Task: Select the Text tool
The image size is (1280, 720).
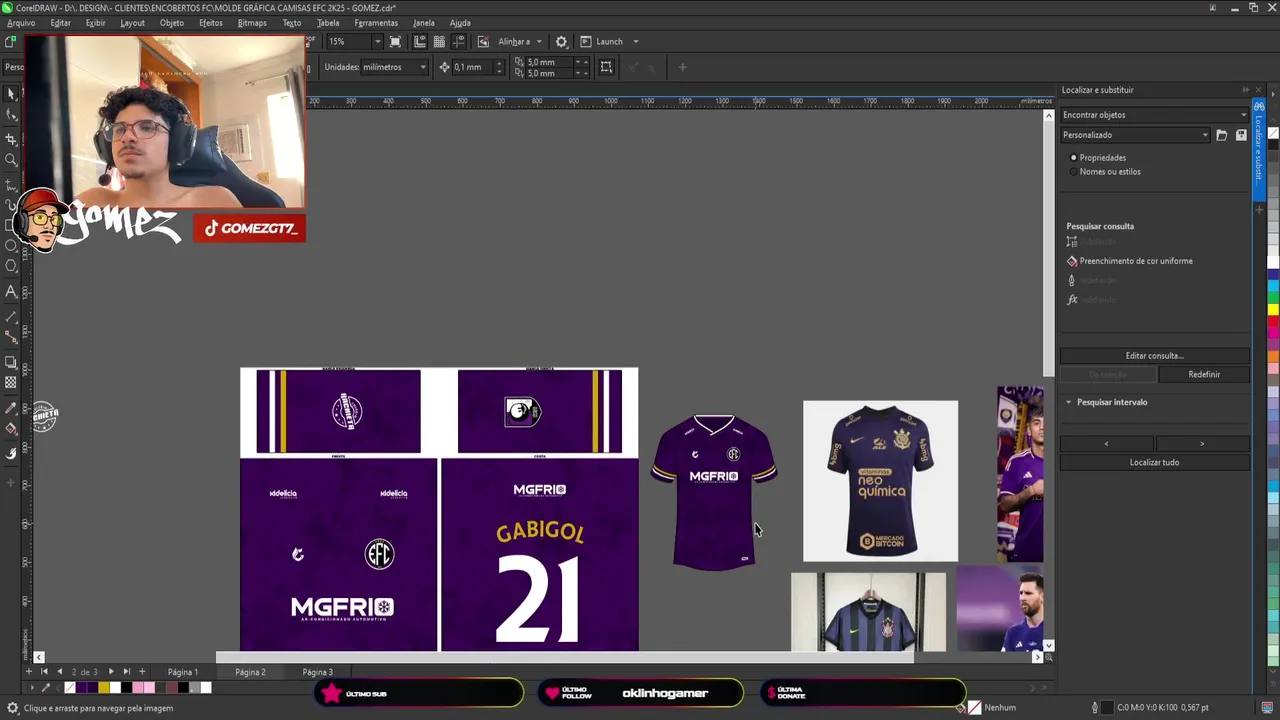Action: pos(11,291)
